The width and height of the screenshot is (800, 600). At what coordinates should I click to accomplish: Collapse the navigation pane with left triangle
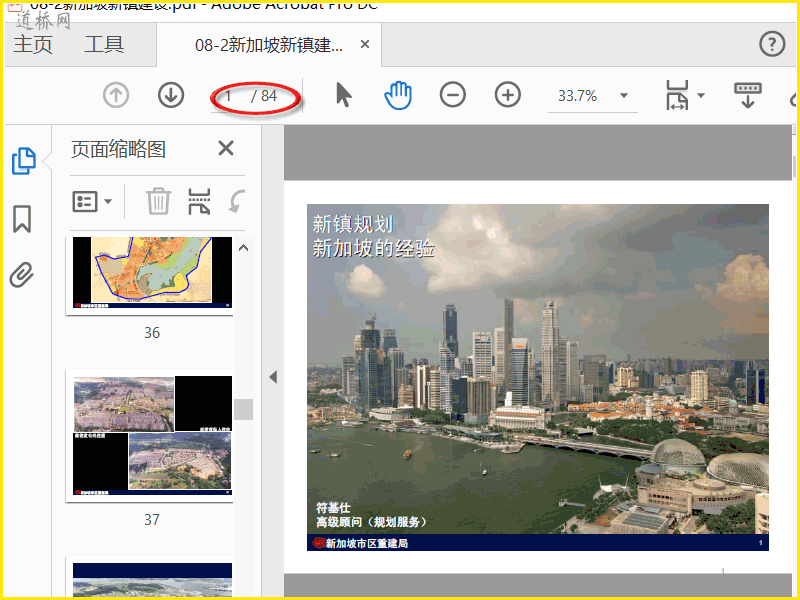(x=273, y=377)
